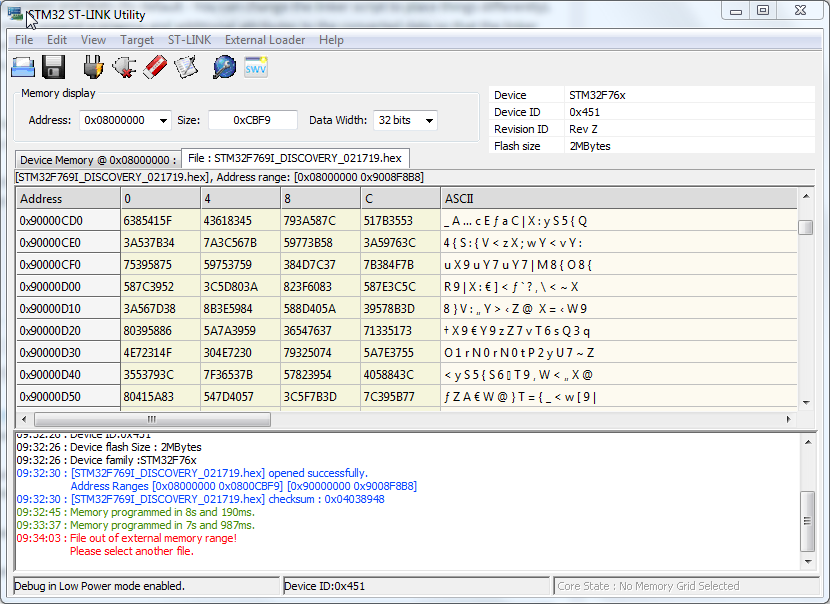Select address row 0x90000D50
Screen dimensions: 830x604
tap(68, 396)
